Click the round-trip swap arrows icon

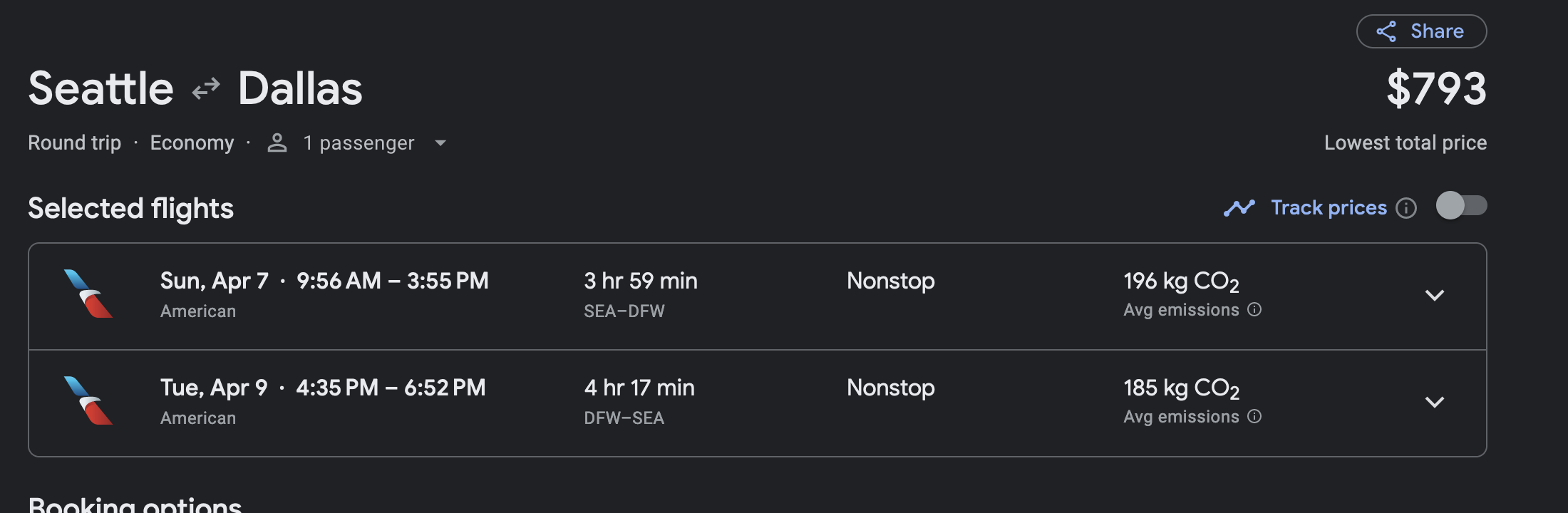click(206, 89)
